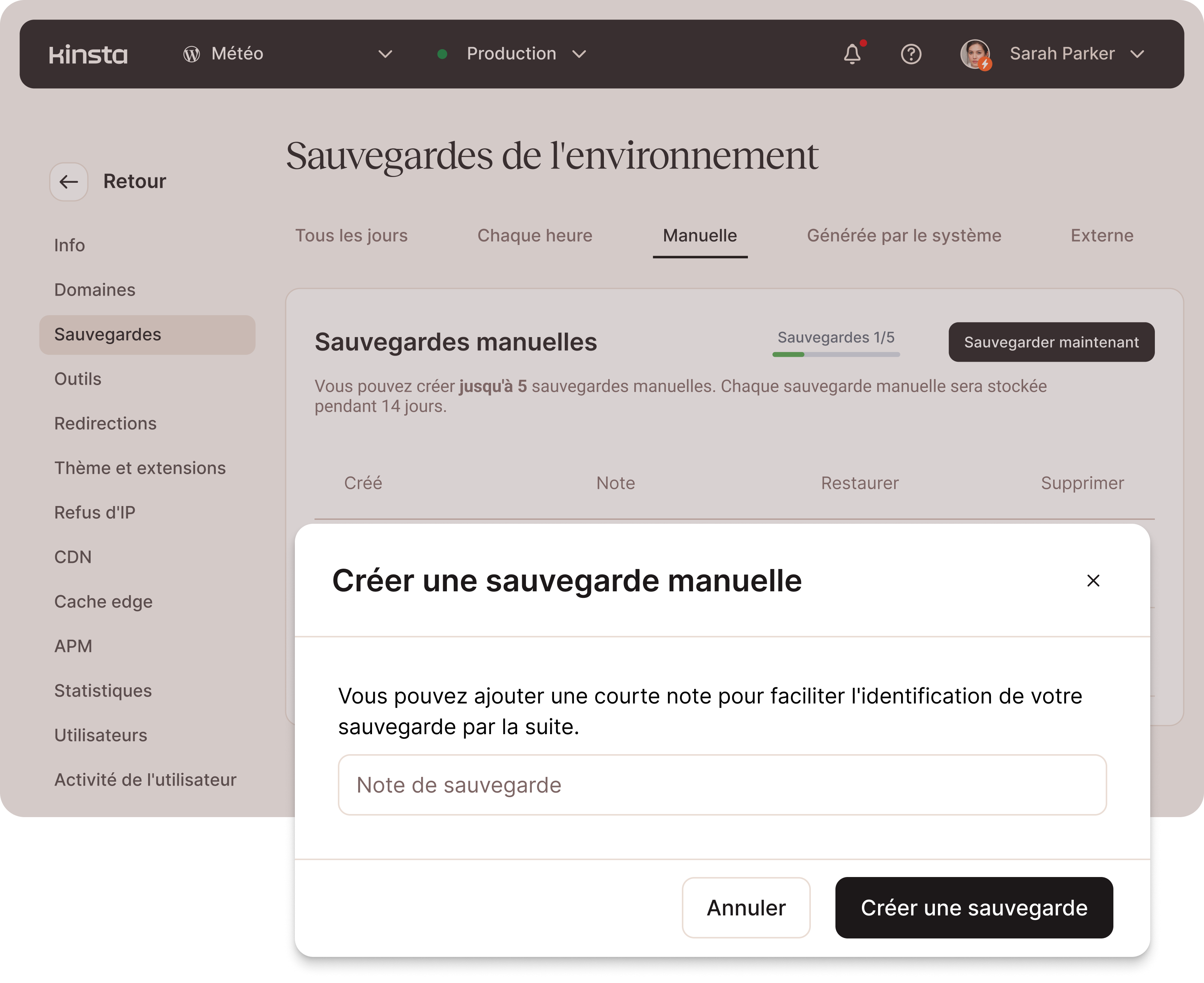Open the notifications bell

tap(852, 55)
